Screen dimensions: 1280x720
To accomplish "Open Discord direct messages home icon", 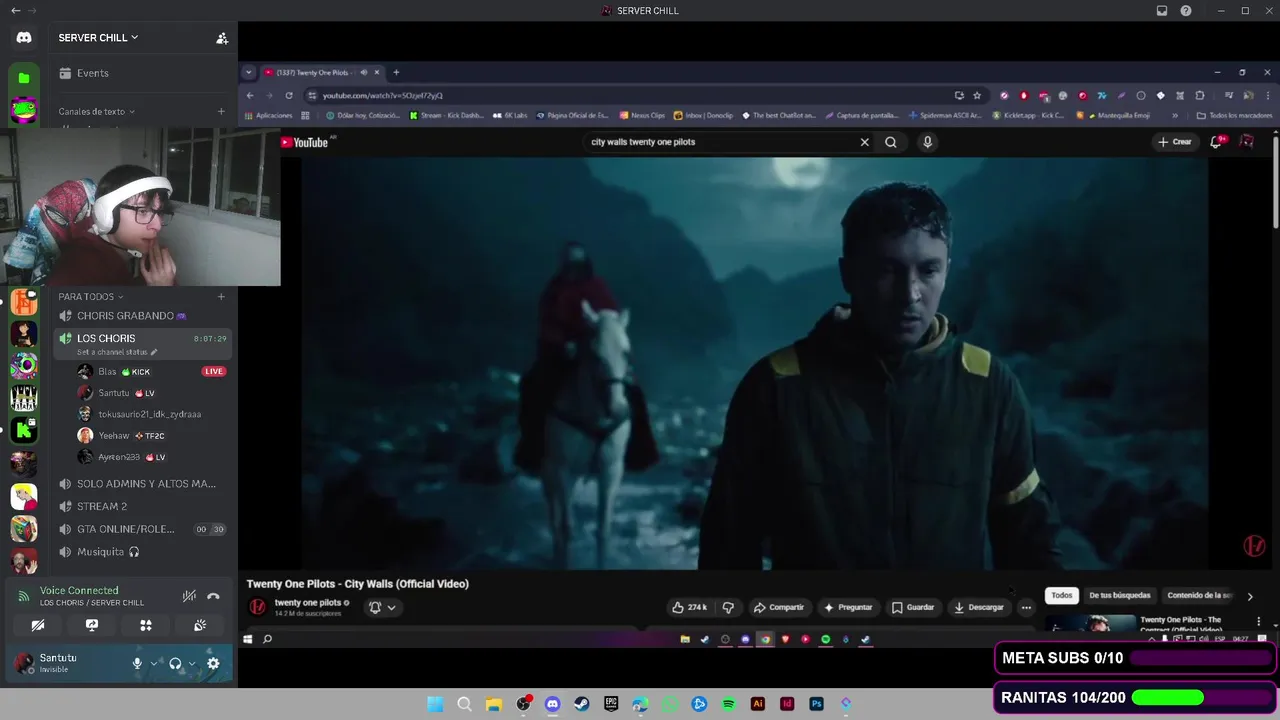I will point(24,38).
